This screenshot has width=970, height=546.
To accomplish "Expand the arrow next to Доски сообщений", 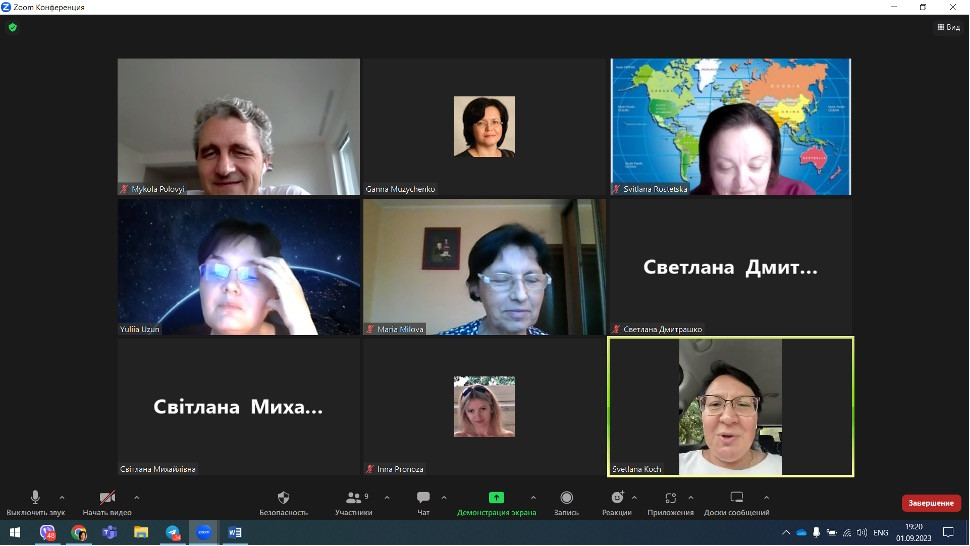I will click(x=766, y=497).
